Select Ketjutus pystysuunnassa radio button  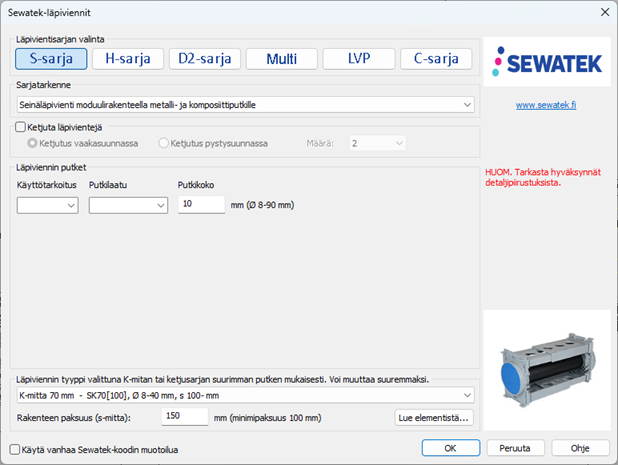click(165, 143)
